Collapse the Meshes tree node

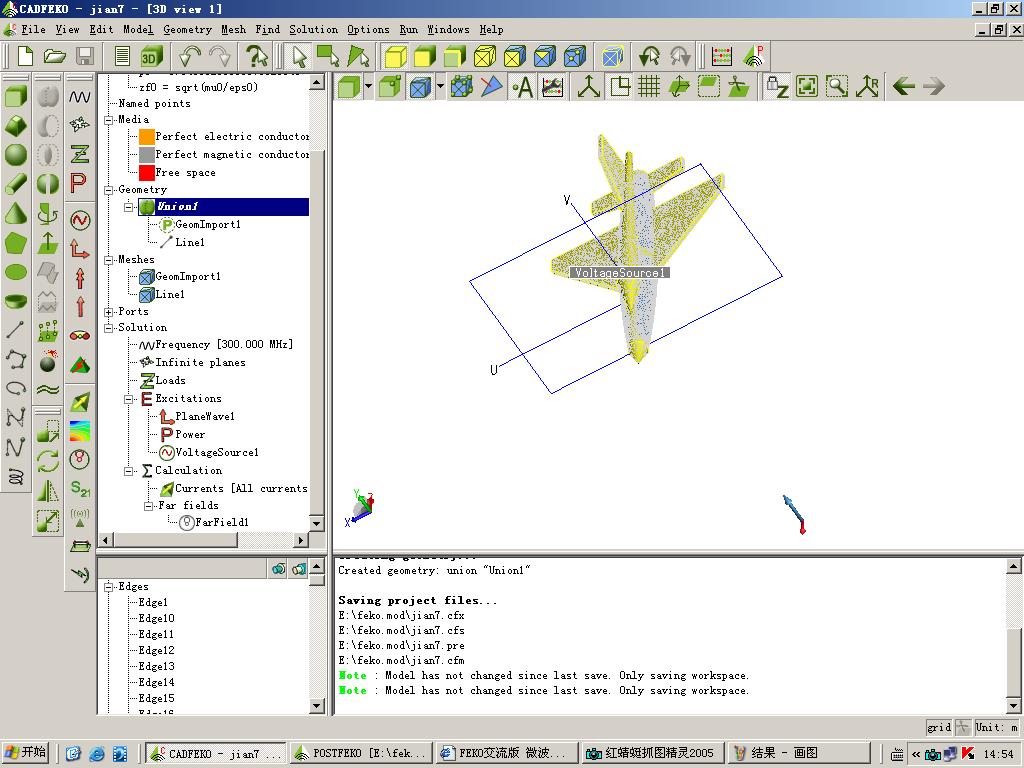tap(109, 260)
